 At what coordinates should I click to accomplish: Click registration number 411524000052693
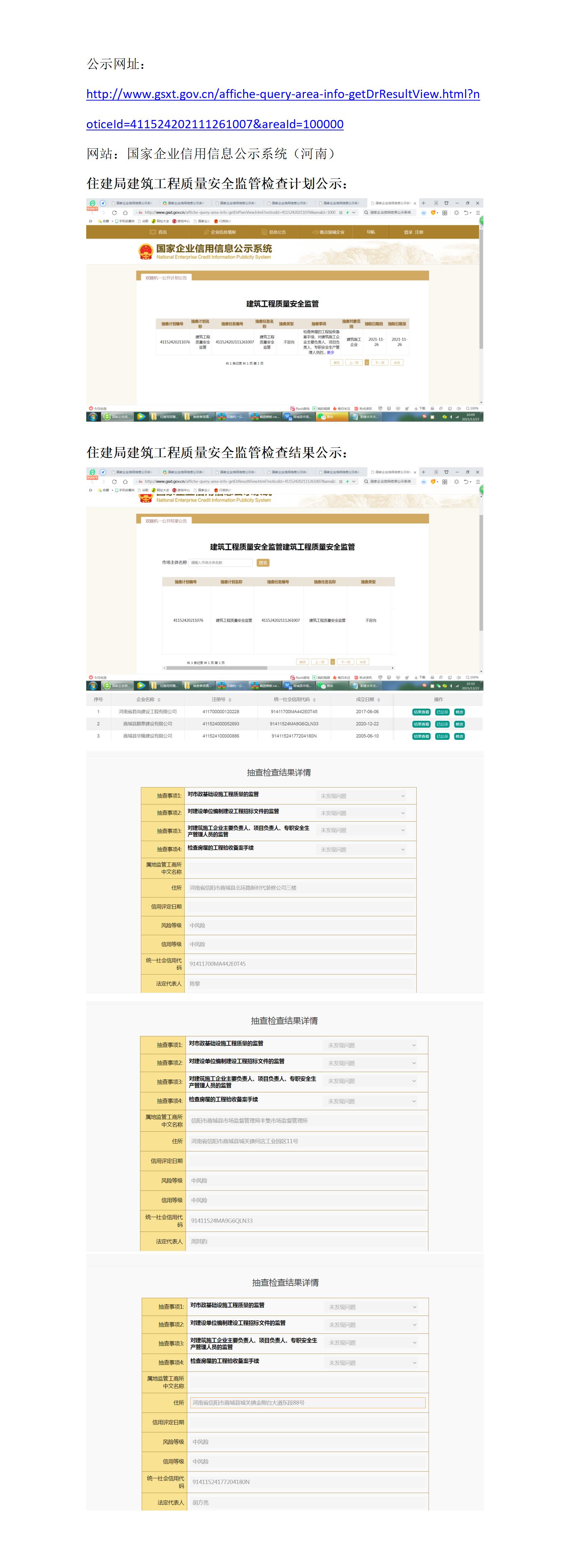221,724
